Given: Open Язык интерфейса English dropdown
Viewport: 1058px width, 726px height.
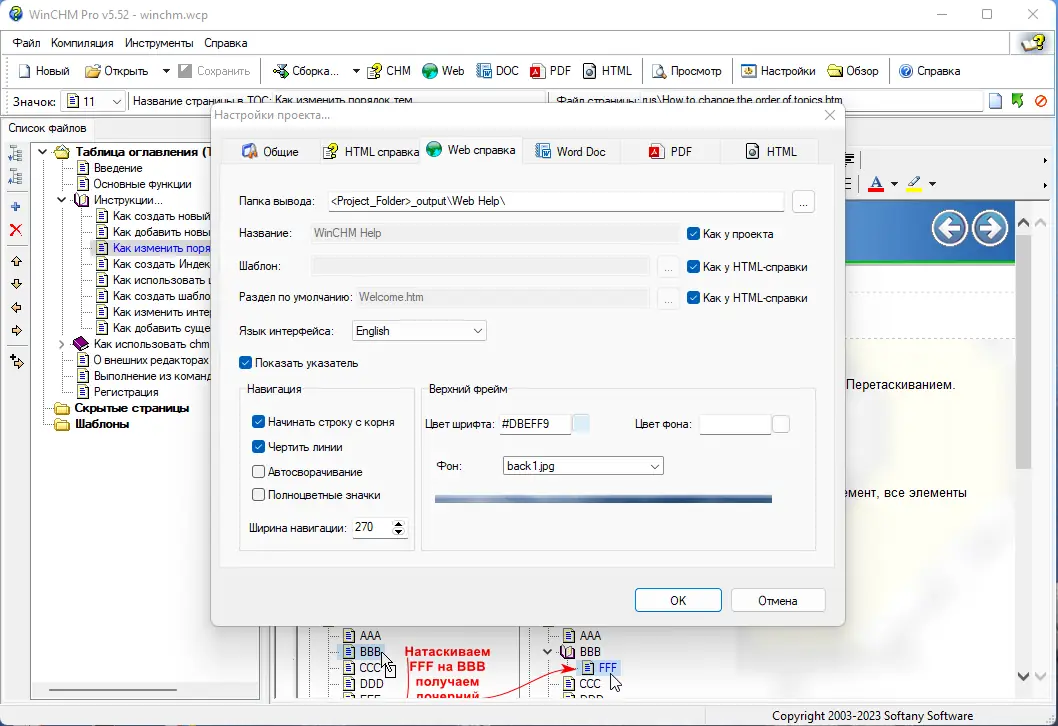Looking at the screenshot, I should pos(419,331).
